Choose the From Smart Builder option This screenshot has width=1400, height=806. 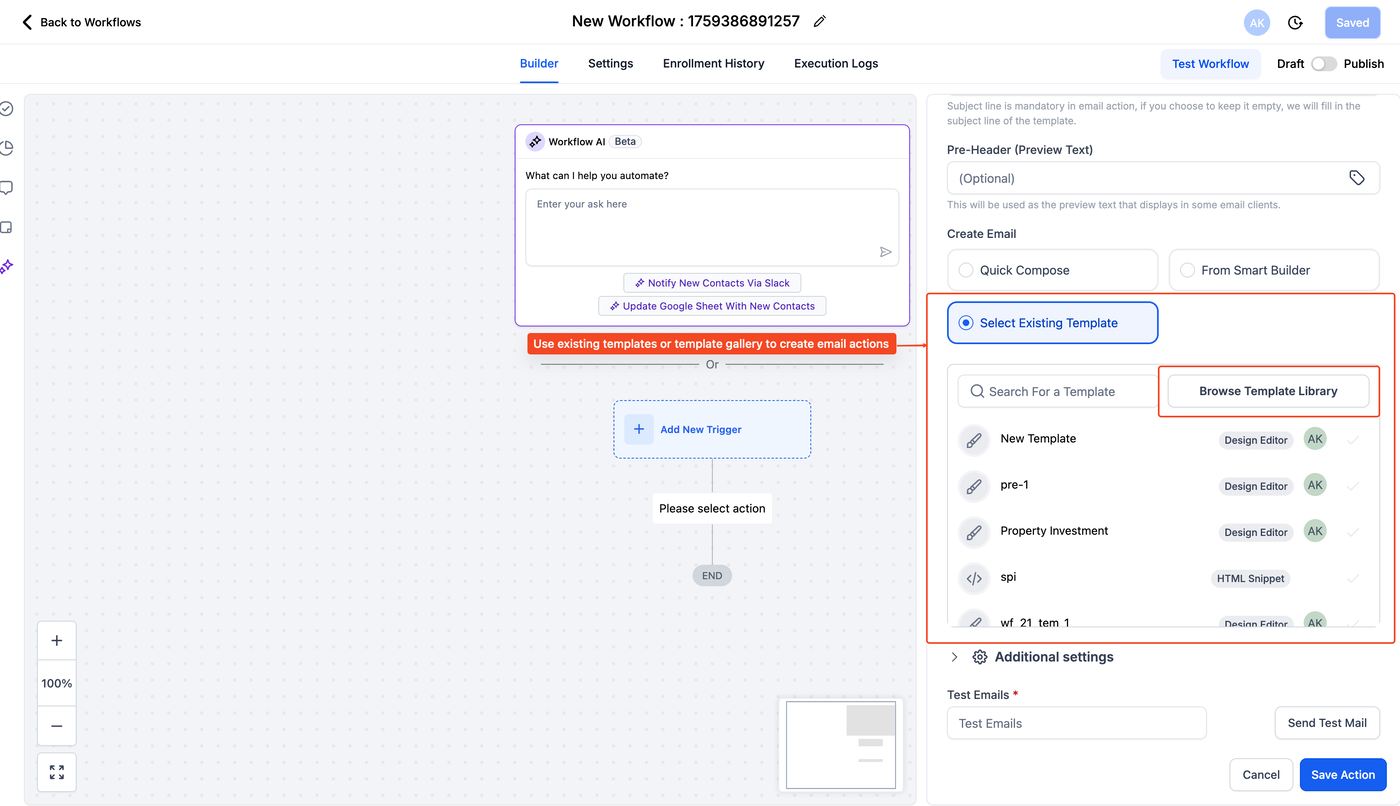[x=1188, y=270]
